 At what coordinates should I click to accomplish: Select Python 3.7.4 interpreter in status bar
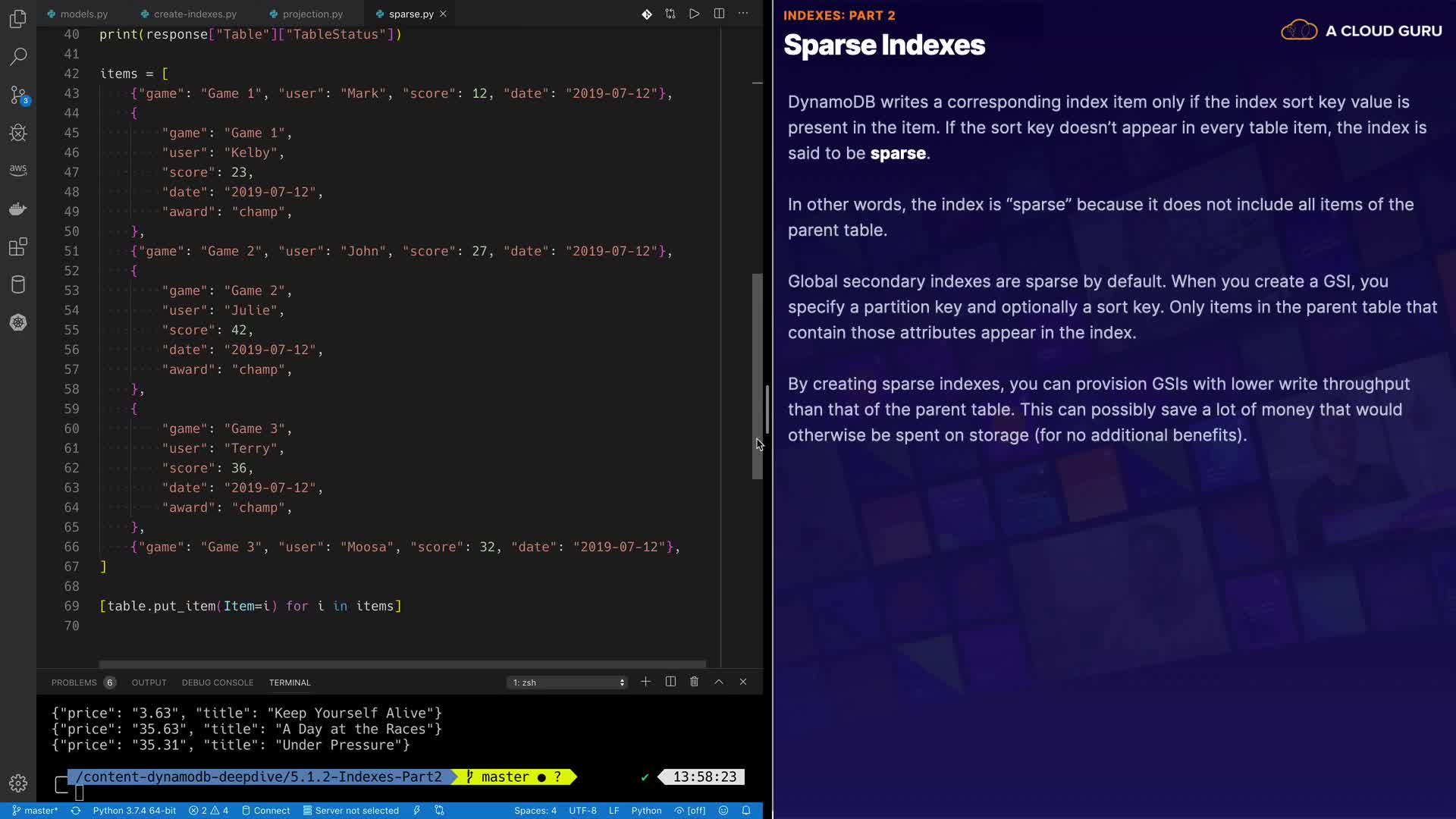pyautogui.click(x=134, y=811)
